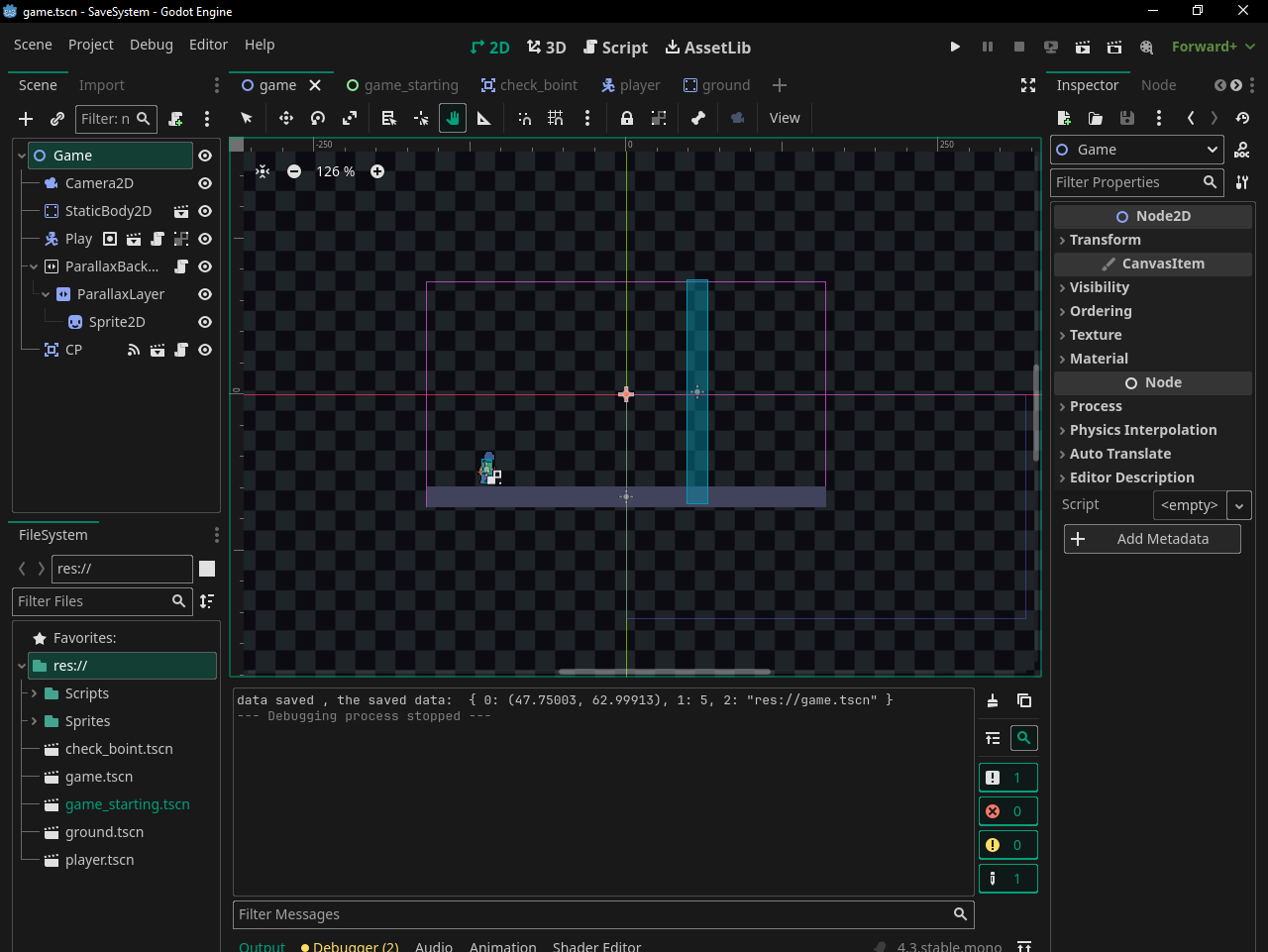Hide the Camera2D node with eye icon
Viewport: 1268px width, 952px height.
(205, 183)
